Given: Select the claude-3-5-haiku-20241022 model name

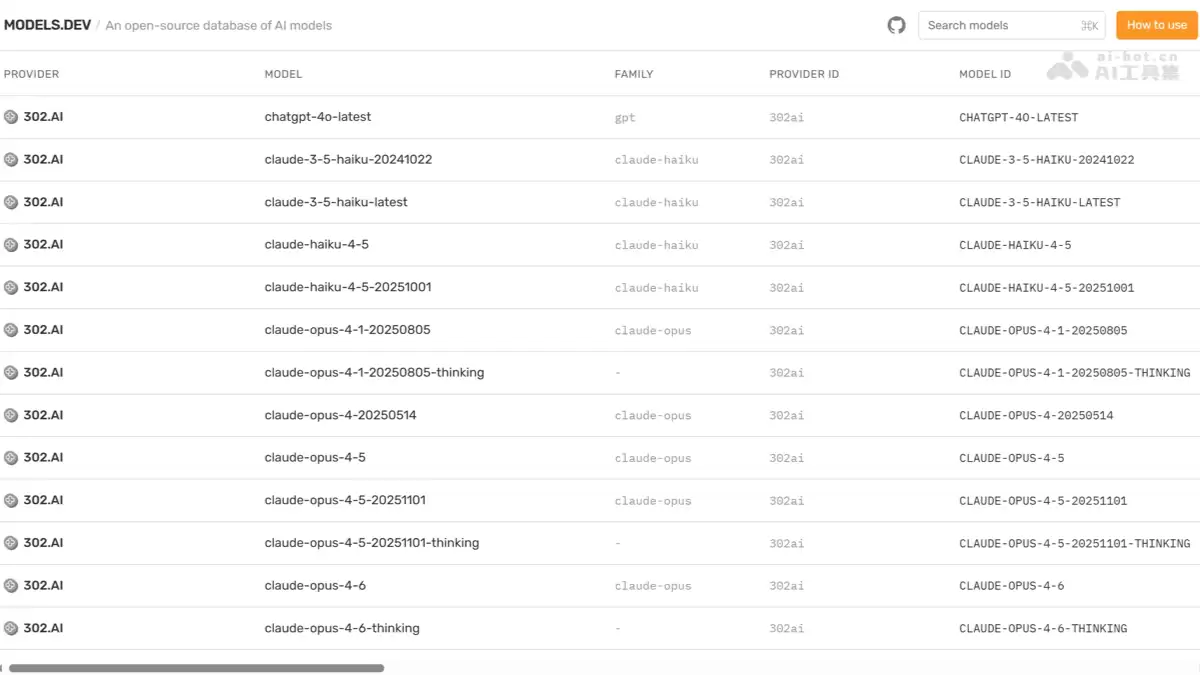Looking at the screenshot, I should click(348, 159).
